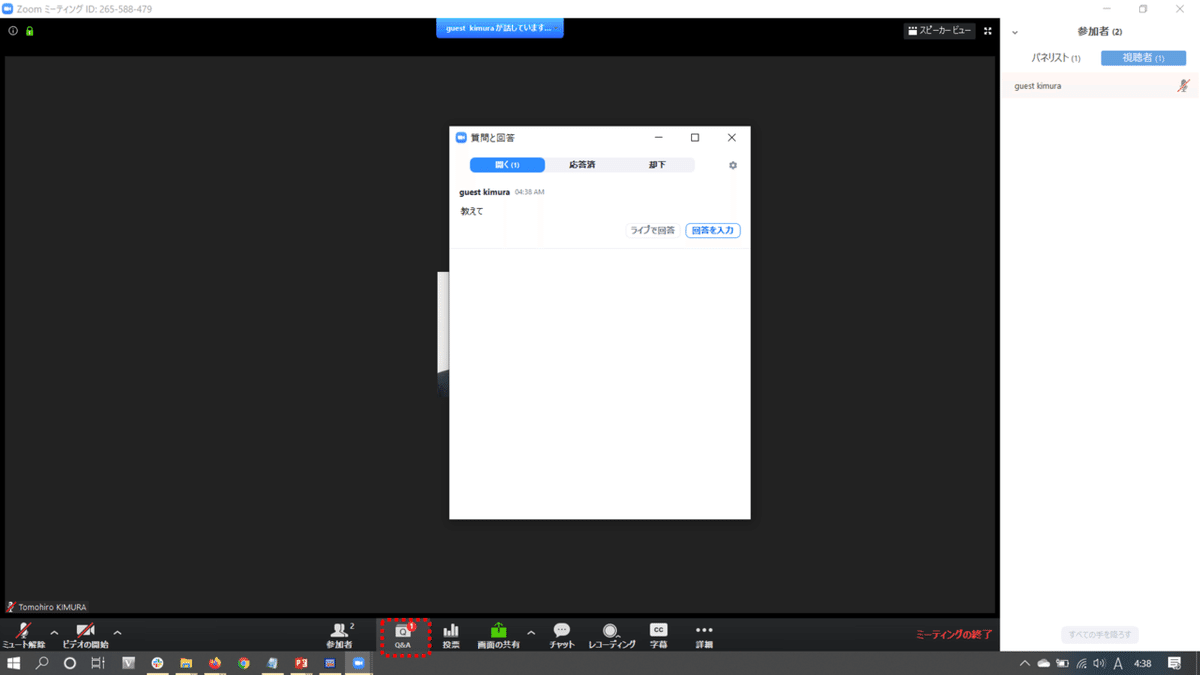Launch Firefox from the taskbar

click(x=215, y=663)
